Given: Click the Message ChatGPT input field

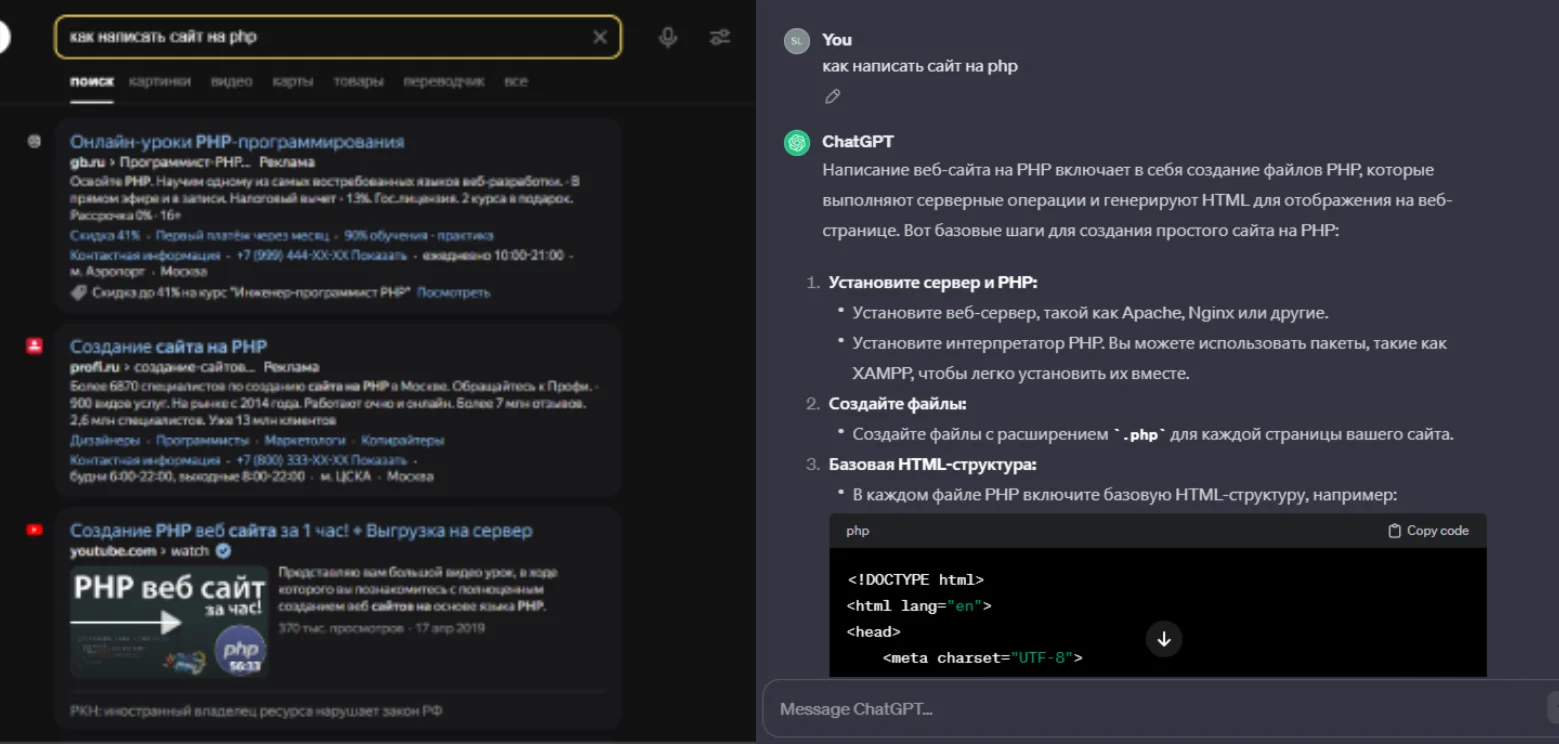Looking at the screenshot, I should pyautogui.click(x=1150, y=709).
